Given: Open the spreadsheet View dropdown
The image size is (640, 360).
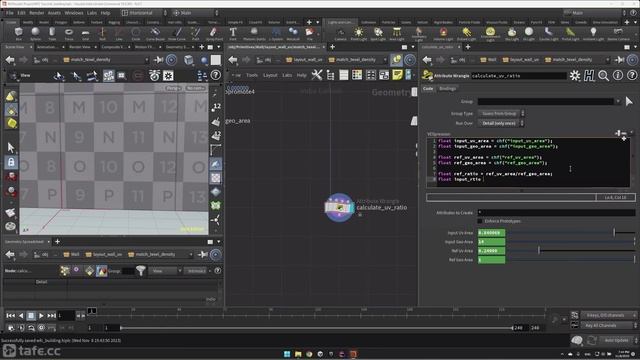Looking at the screenshot, I should [x=165, y=271].
